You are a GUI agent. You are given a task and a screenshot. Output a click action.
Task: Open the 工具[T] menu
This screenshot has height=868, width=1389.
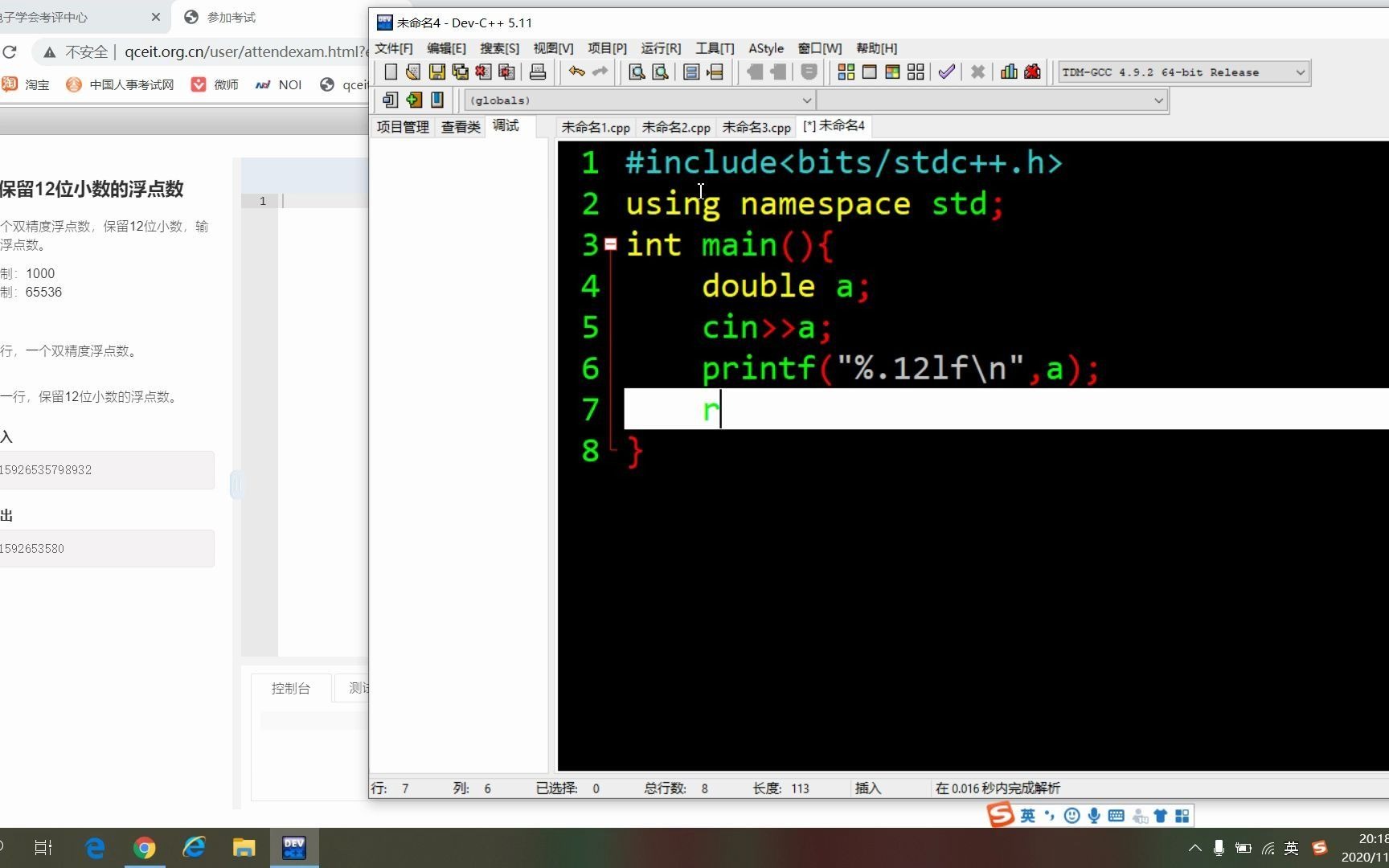coord(715,48)
